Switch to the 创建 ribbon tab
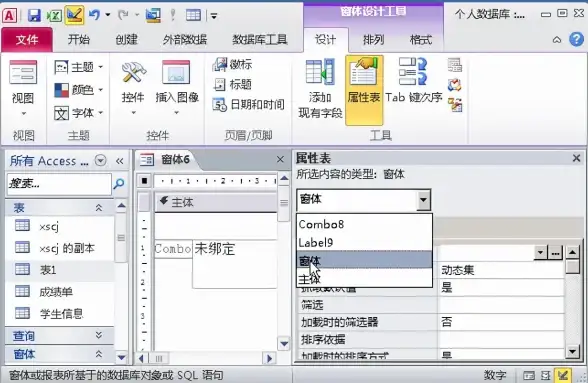Image resolution: width=588 pixels, height=383 pixels. pyautogui.click(x=126, y=39)
